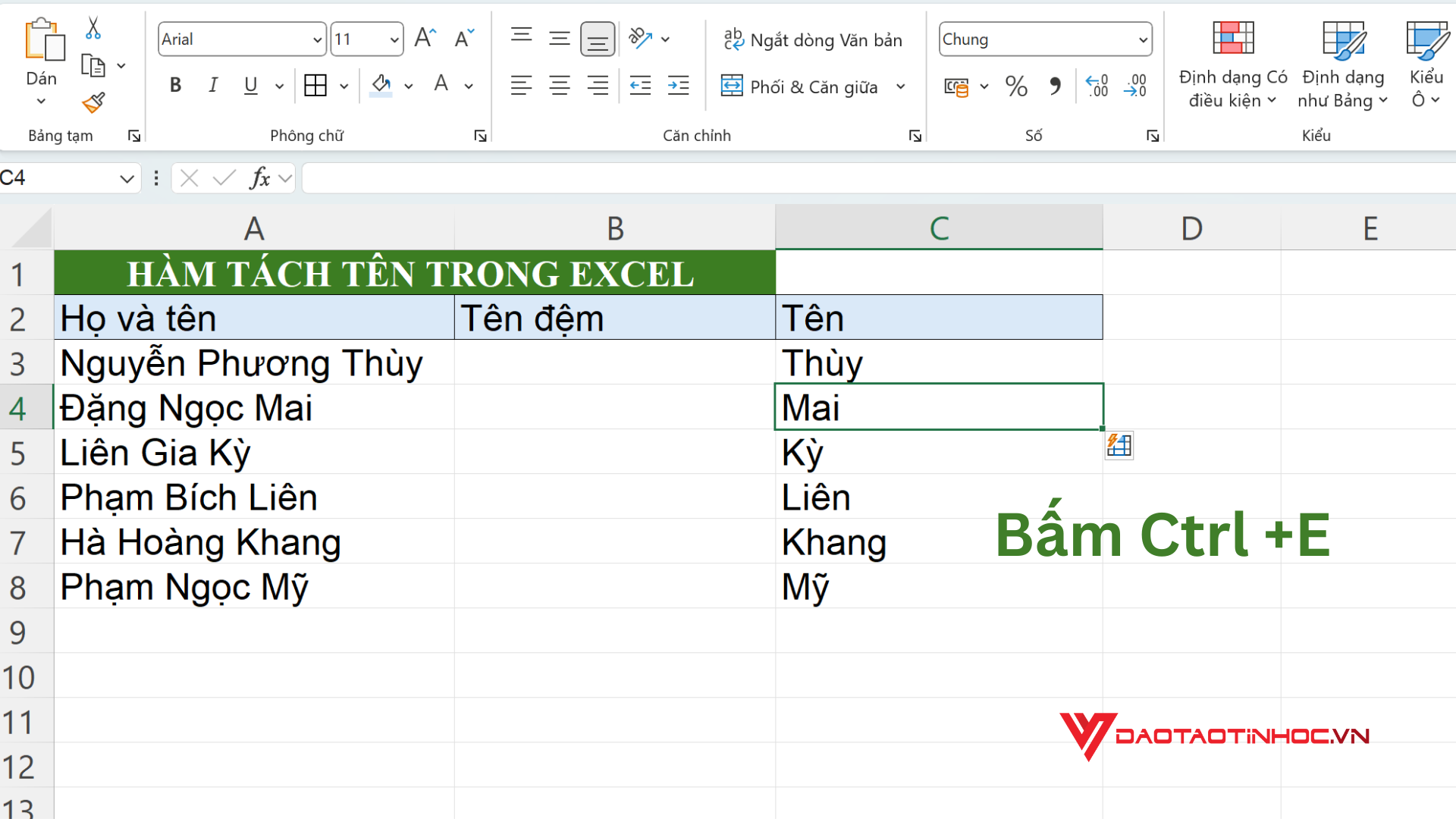Screen dimensions: 1456x819
Task: Open the Chung number format dropdown
Action: [1143, 39]
